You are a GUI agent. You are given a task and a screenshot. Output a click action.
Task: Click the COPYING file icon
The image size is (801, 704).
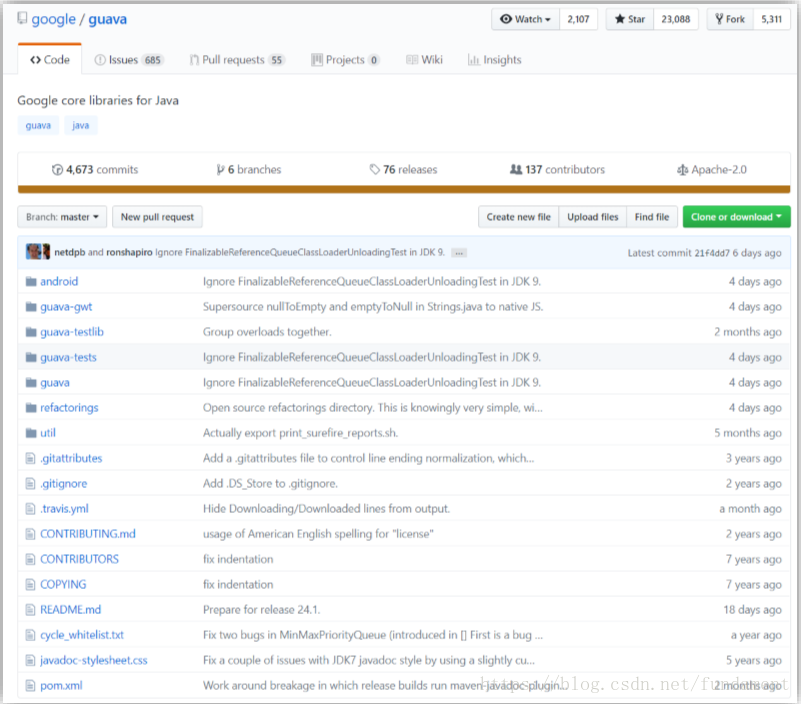31,584
